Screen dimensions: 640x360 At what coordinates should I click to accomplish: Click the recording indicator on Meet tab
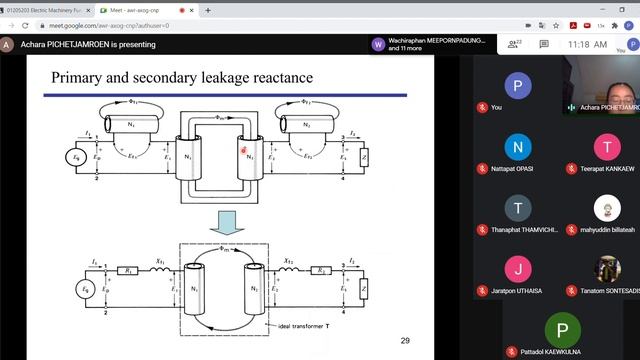point(182,10)
